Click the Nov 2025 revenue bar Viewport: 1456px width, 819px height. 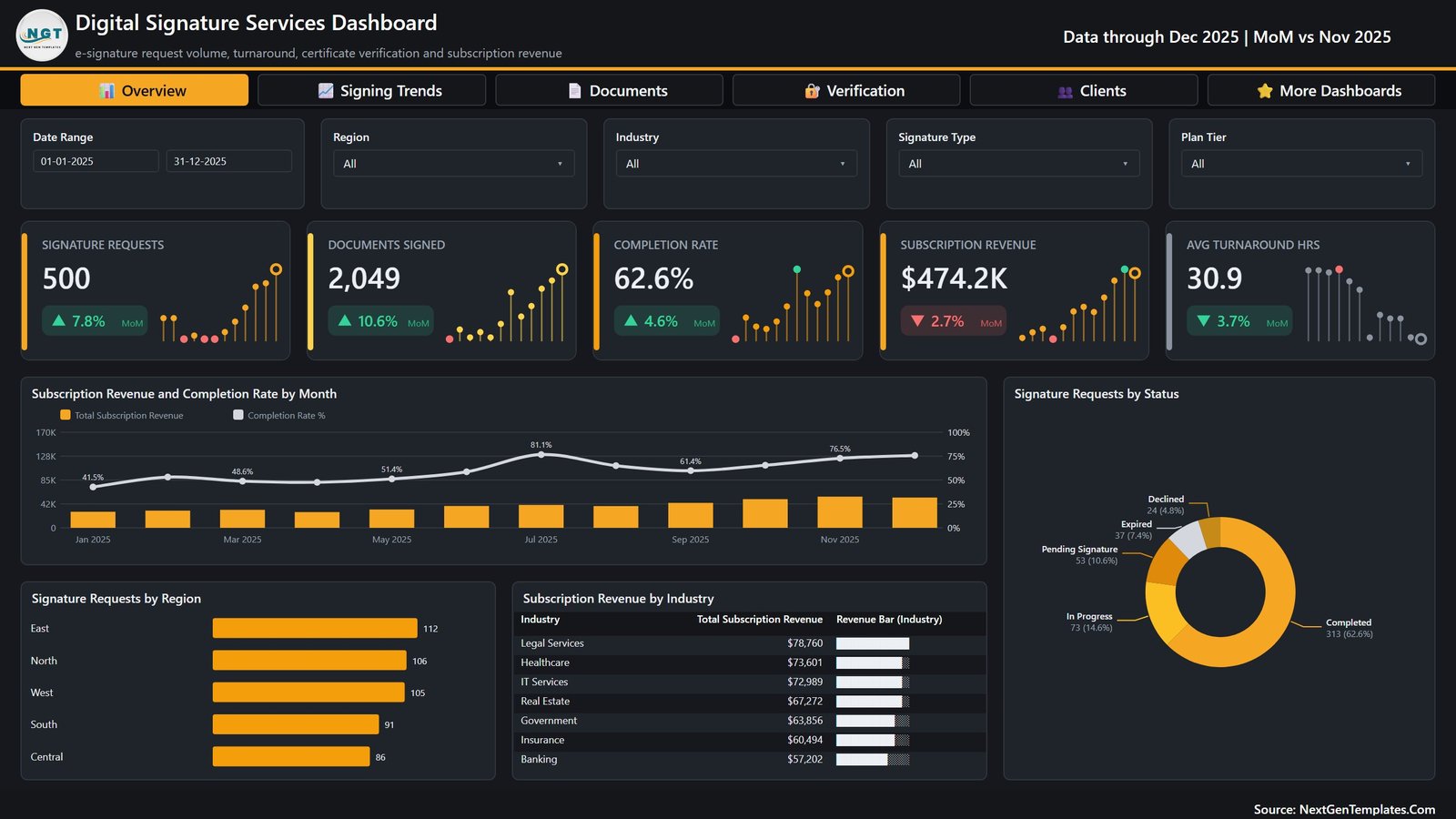840,512
